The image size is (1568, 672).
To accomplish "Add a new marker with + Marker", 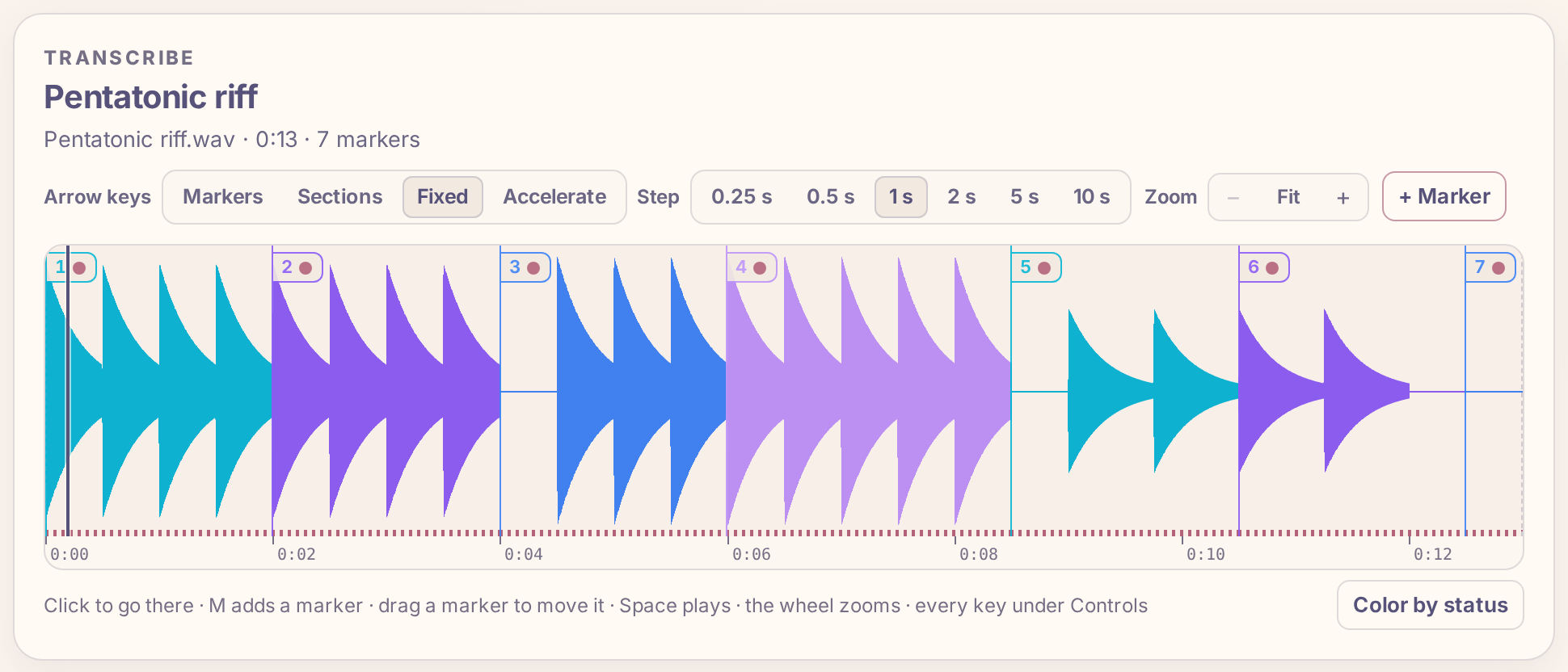I will (1444, 196).
